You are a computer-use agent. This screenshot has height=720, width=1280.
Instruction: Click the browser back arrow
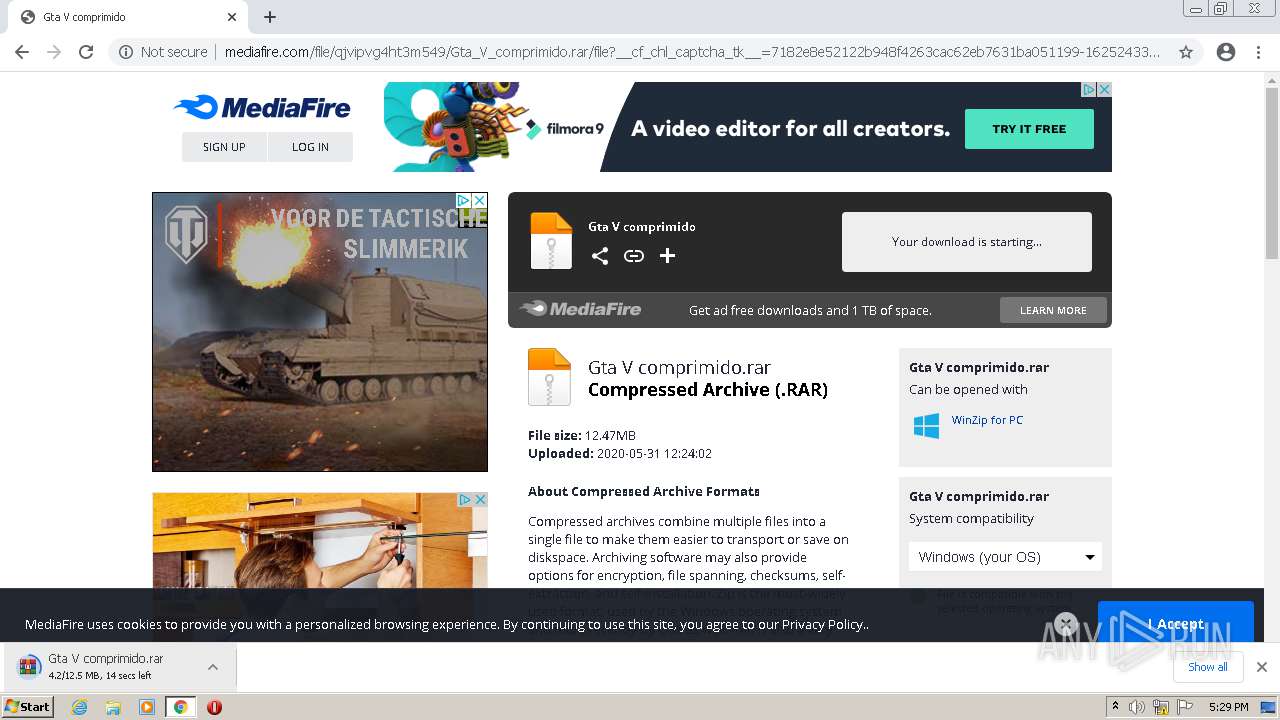click(22, 52)
